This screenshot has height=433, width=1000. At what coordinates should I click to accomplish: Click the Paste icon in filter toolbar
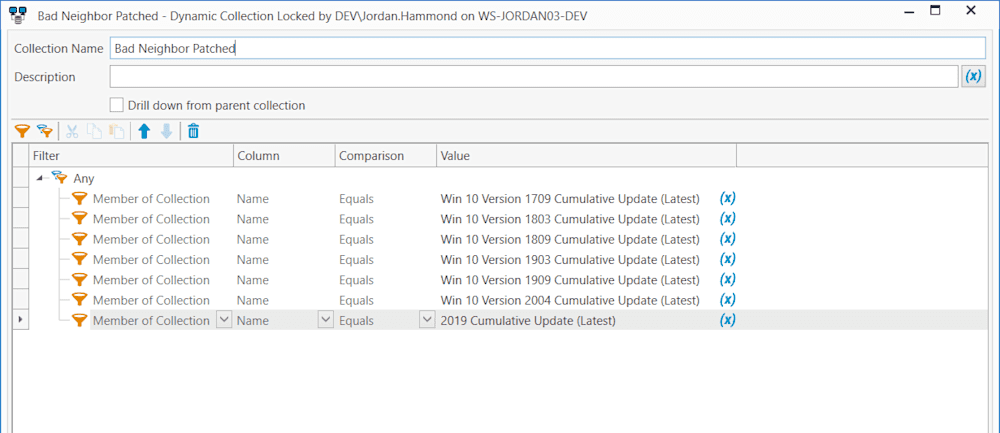[115, 131]
